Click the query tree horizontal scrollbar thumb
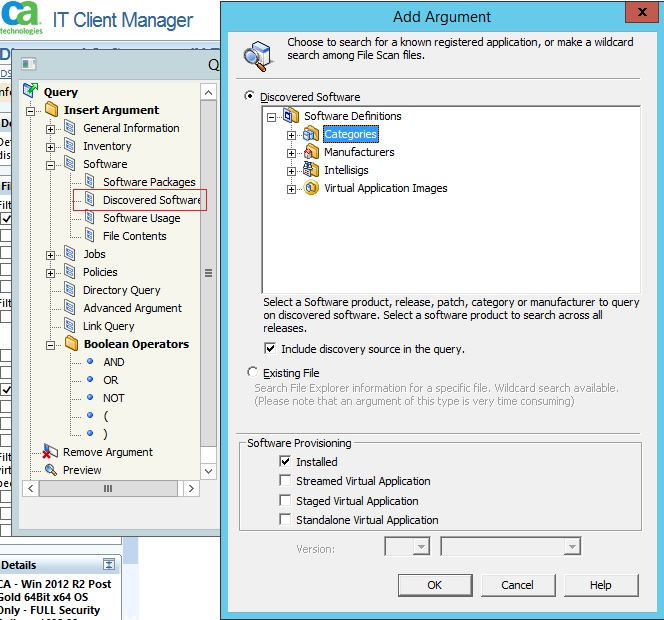Image resolution: width=664 pixels, height=620 pixels. point(108,488)
